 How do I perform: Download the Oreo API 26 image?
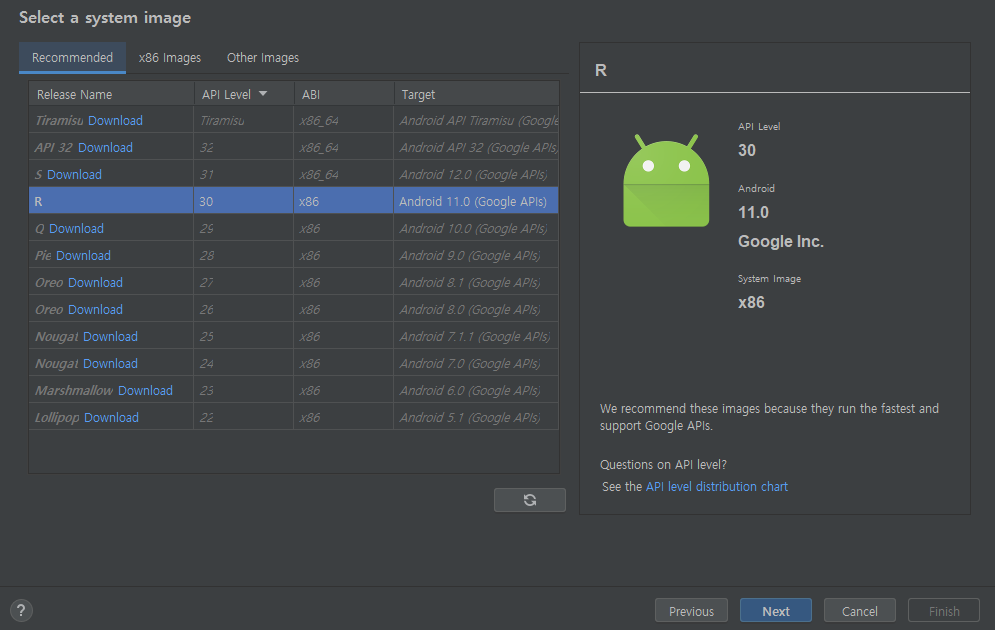[x=95, y=310]
